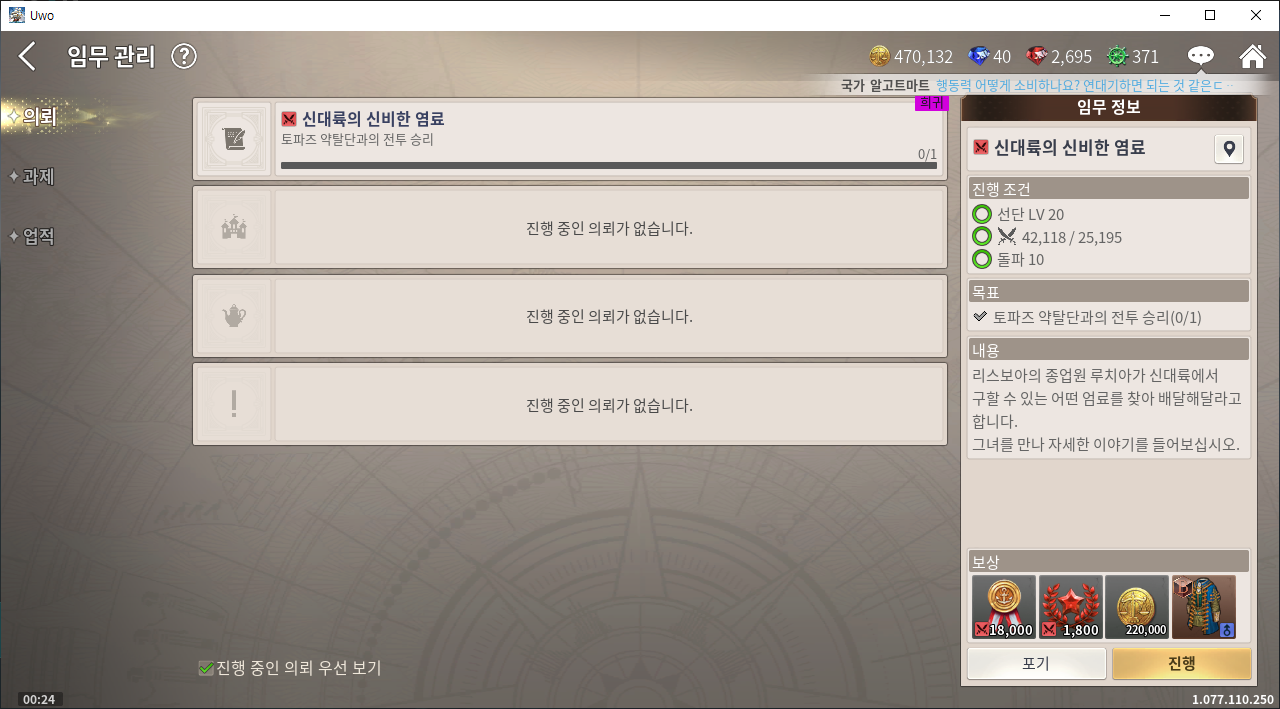Viewport: 1280px width, 709px height.
Task: Click the 임무 정보 panel header
Action: (x=1109, y=108)
